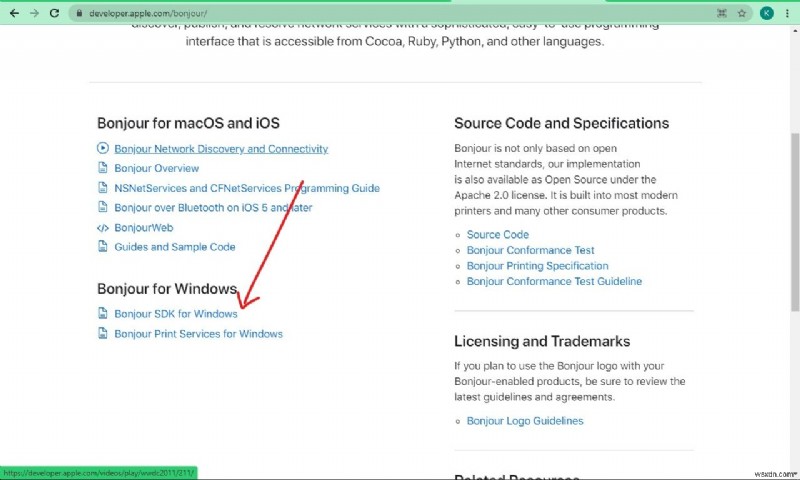Open the BonjourWeb sample code link
The height and width of the screenshot is (480, 800).
[145, 227]
